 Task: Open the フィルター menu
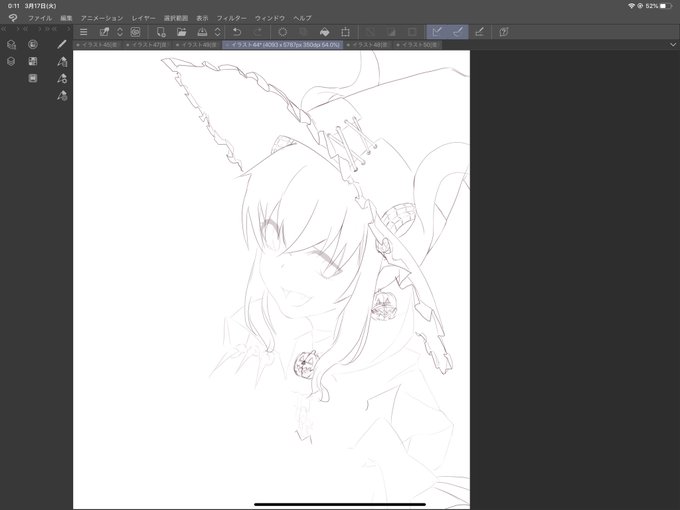[232, 18]
